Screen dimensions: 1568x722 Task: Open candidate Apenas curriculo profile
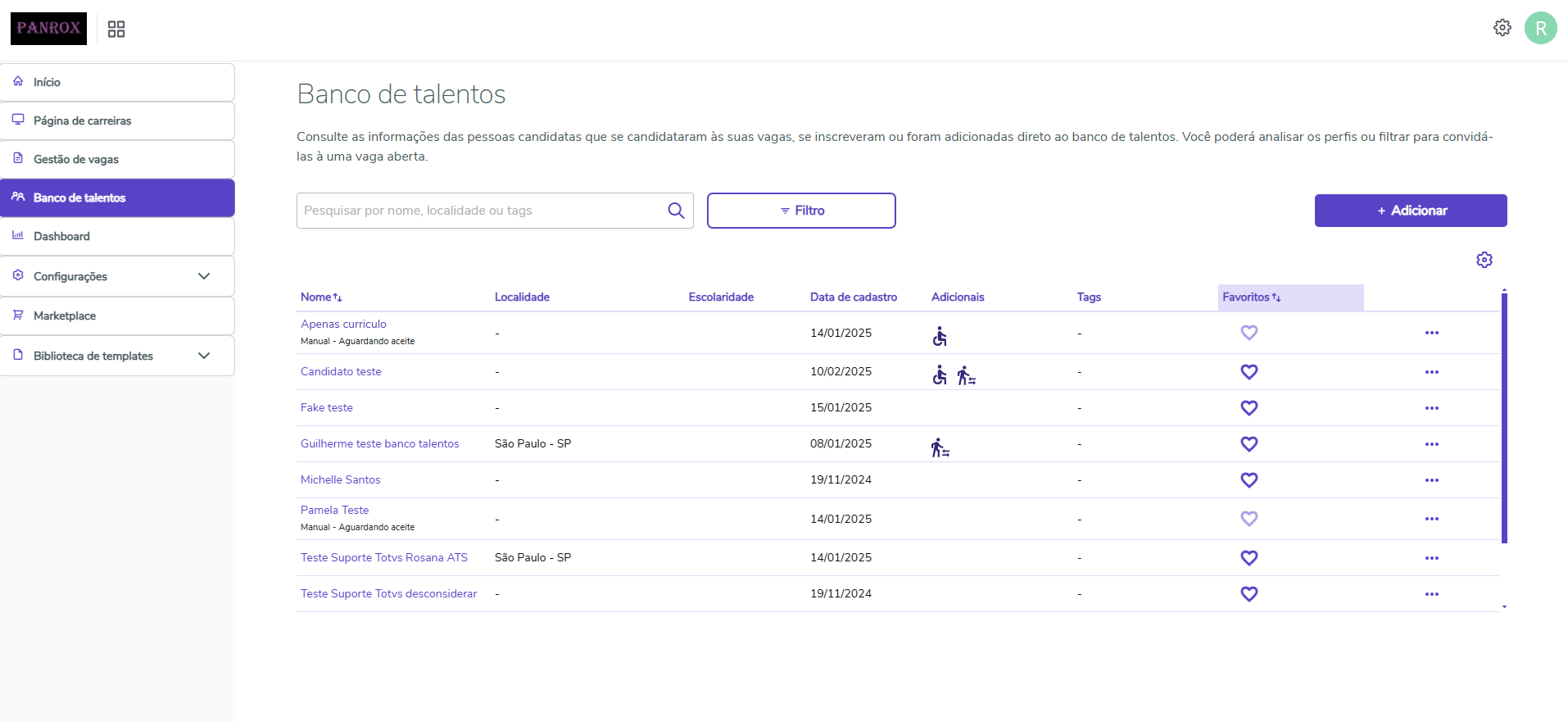[x=343, y=324]
